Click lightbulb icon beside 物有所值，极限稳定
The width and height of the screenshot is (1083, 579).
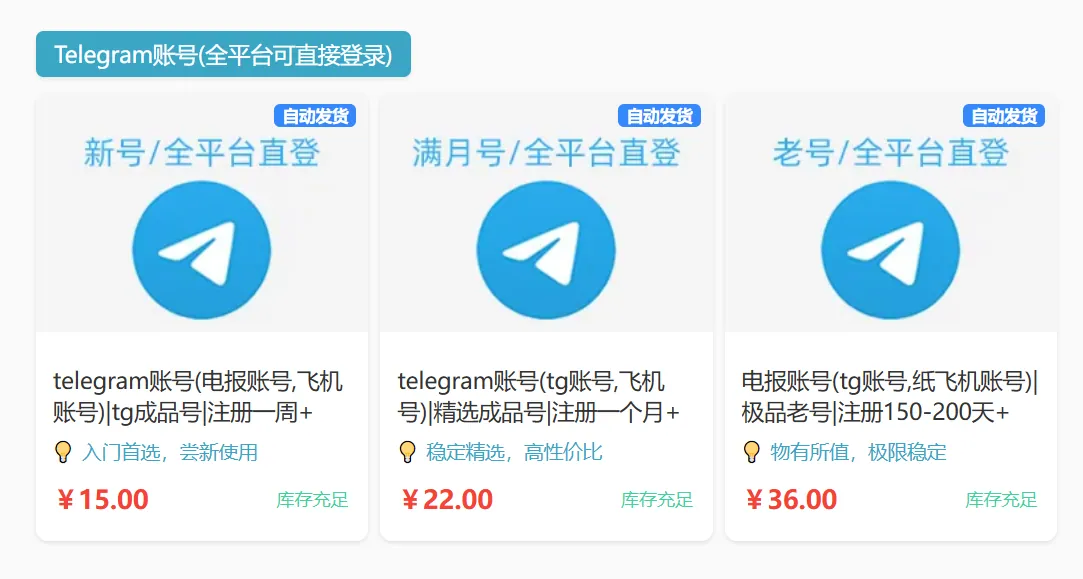click(752, 453)
